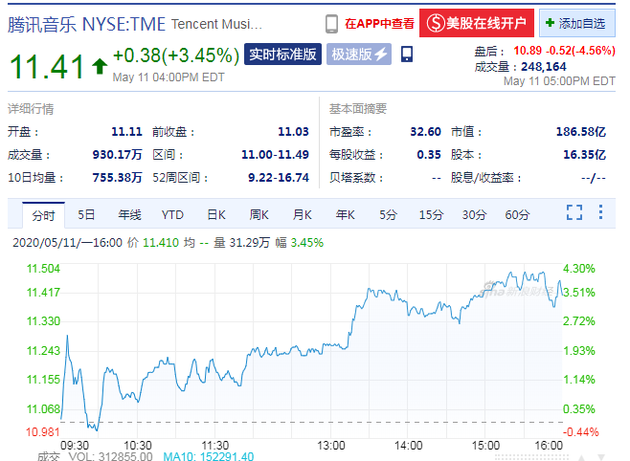Image resolution: width=630 pixels, height=461 pixels.
Task: Click the 15:00 time axis marker
Action: 485,446
